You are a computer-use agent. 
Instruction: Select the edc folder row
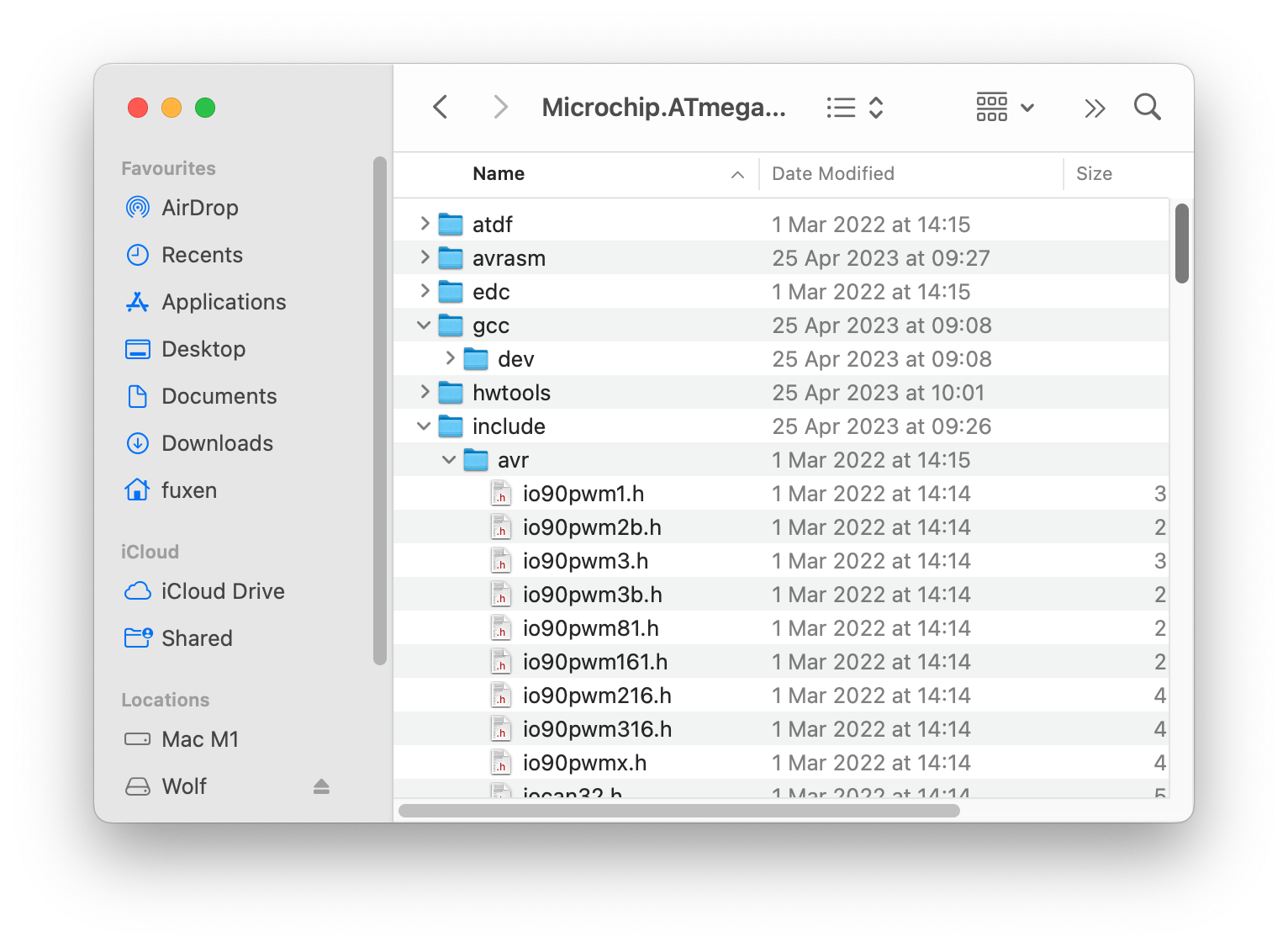pyautogui.click(x=781, y=292)
